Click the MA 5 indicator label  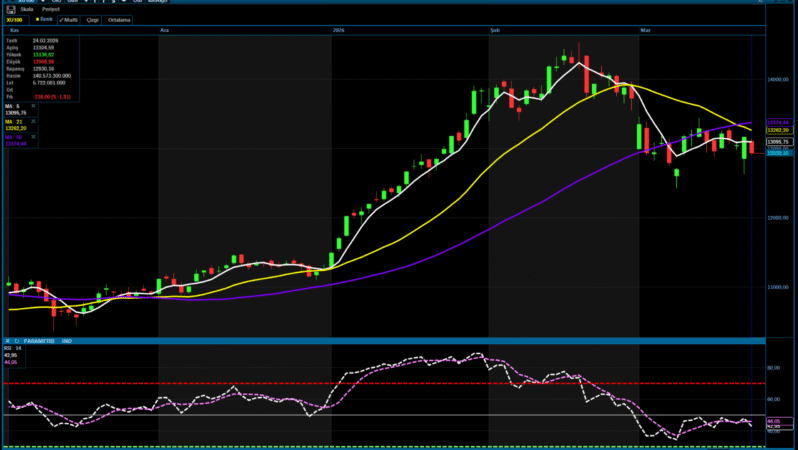coord(13,105)
